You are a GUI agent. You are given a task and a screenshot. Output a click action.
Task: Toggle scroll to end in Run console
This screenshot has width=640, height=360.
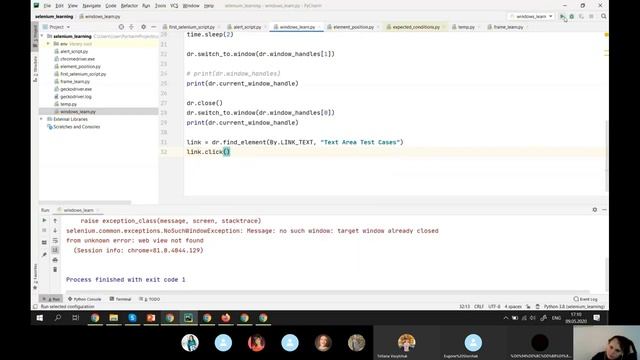pyautogui.click(x=55, y=250)
